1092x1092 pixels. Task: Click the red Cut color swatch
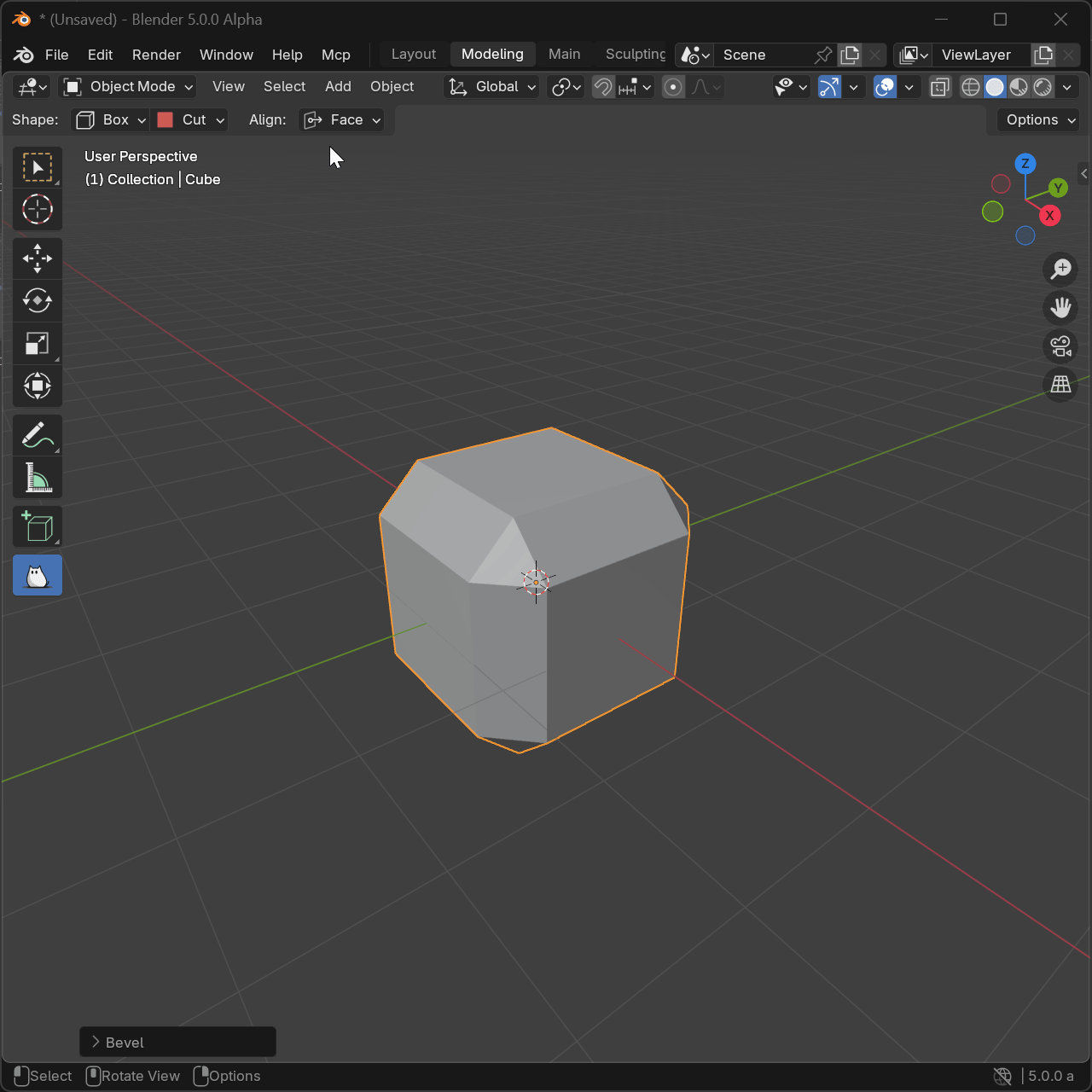[166, 120]
